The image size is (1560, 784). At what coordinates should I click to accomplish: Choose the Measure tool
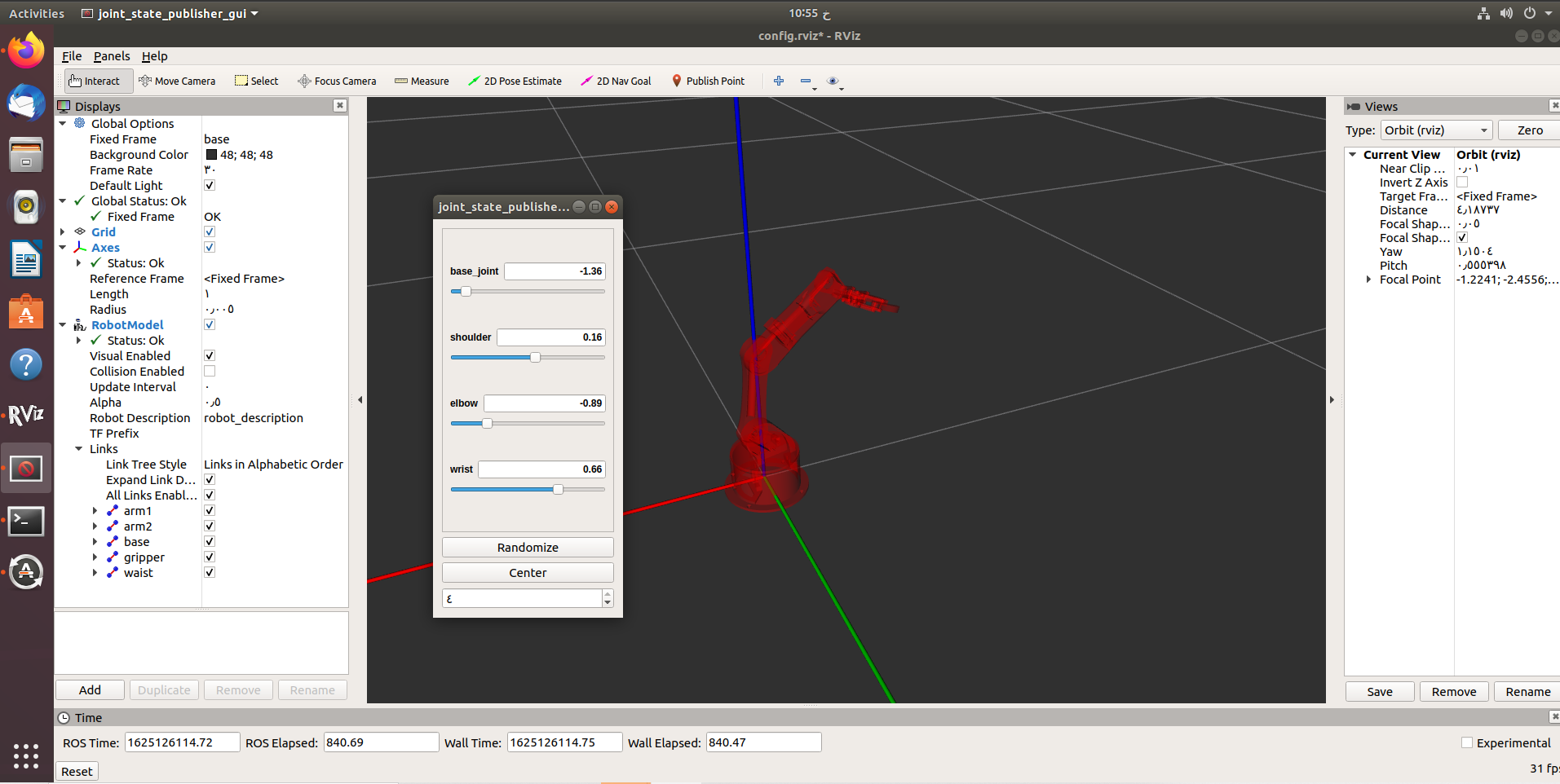pos(422,81)
